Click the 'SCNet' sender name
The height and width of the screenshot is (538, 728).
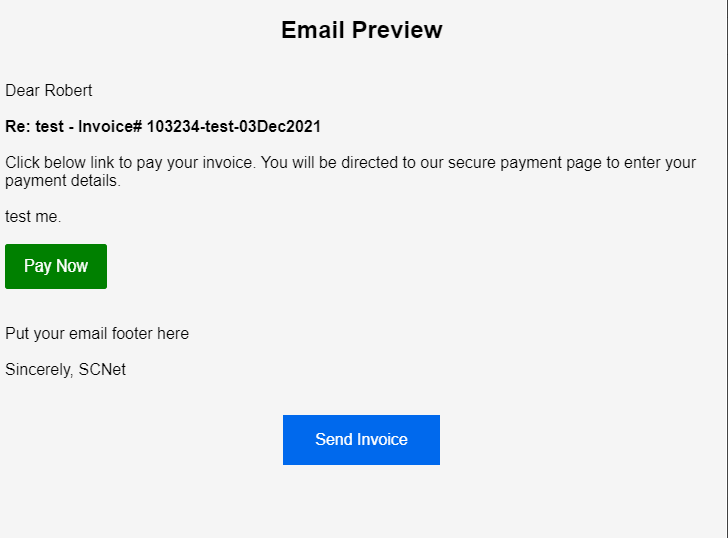pyautogui.click(x=102, y=370)
